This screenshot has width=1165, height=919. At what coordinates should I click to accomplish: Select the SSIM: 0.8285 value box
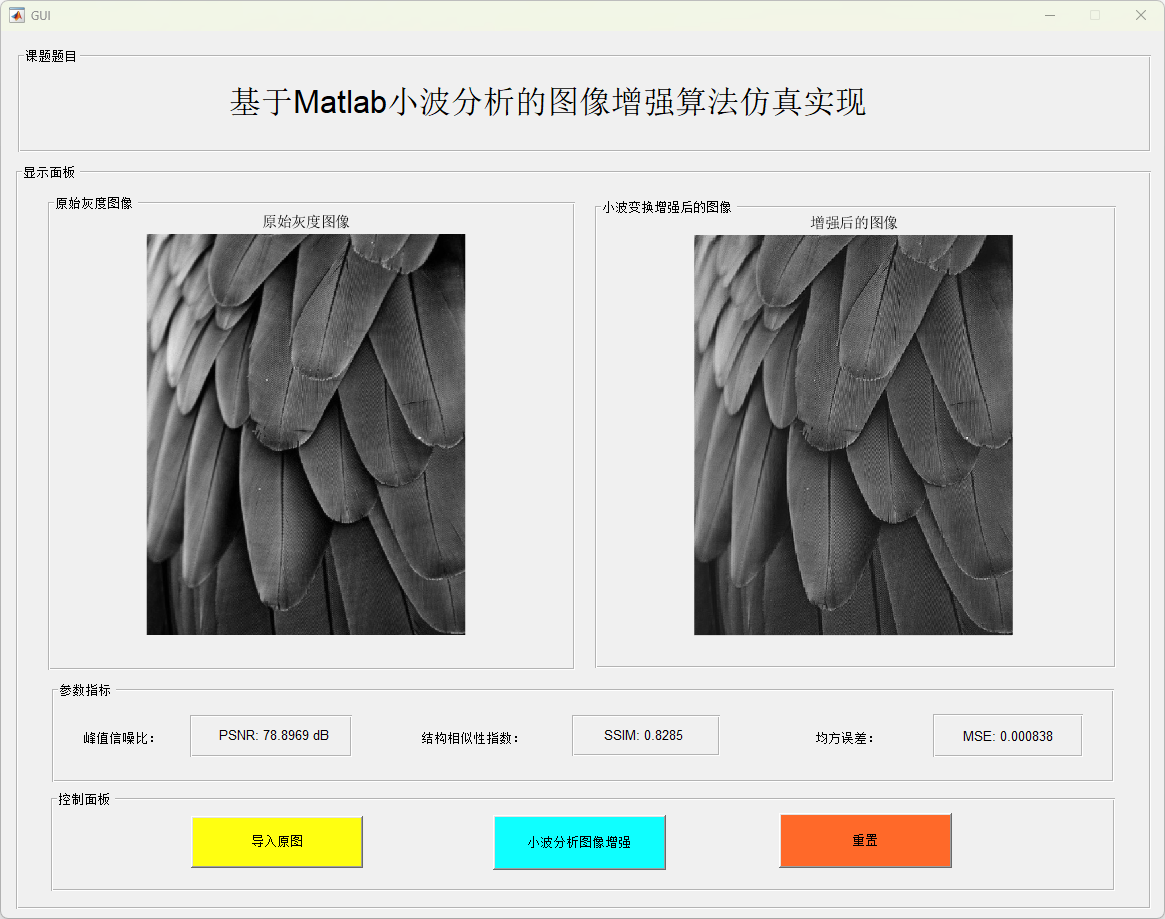tap(646, 735)
